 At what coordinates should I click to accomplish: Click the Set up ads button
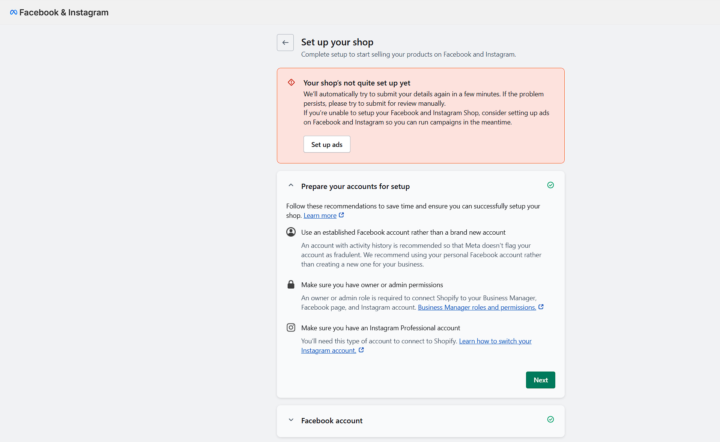point(326,144)
